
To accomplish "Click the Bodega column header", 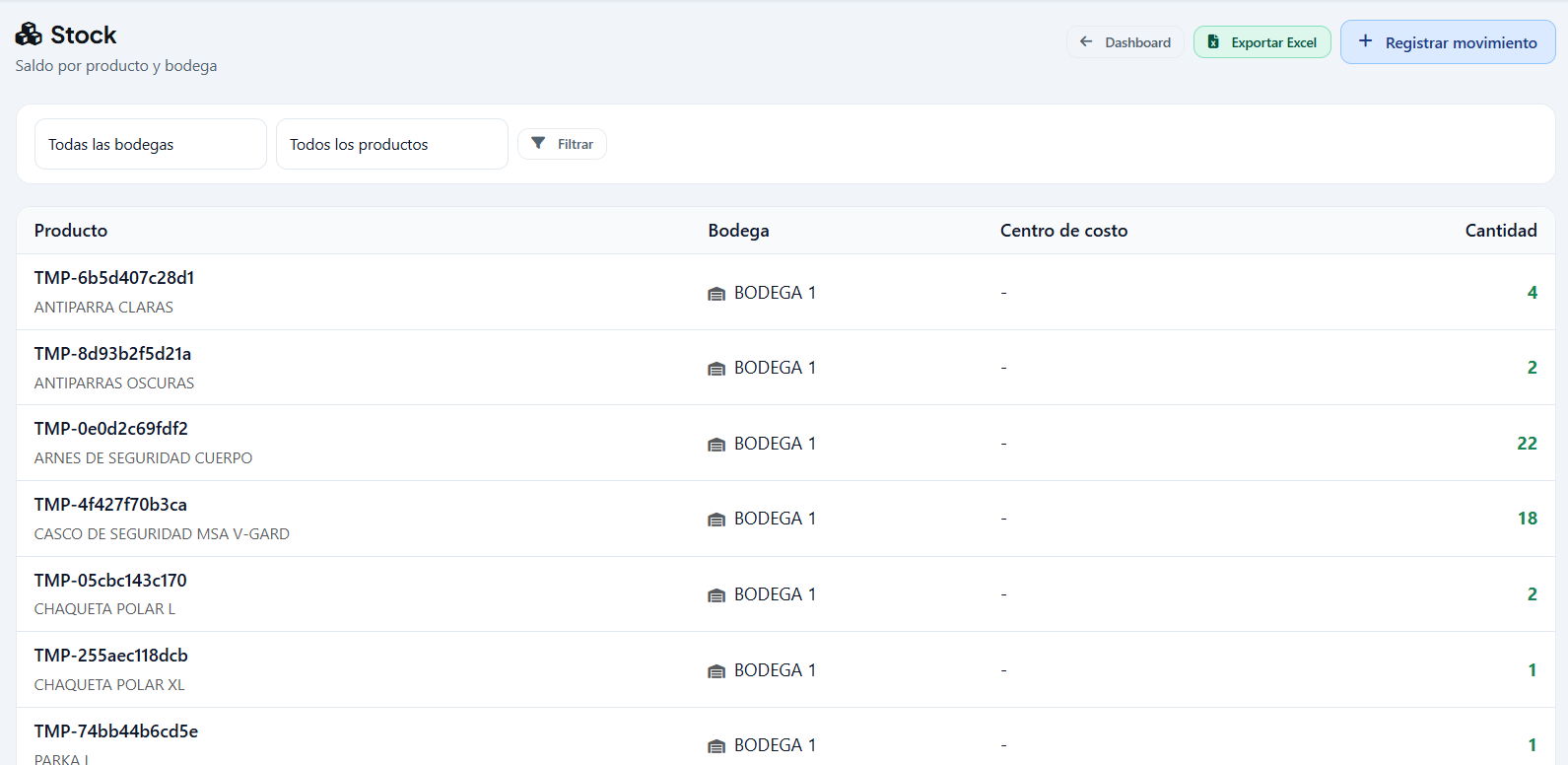I will tap(738, 231).
